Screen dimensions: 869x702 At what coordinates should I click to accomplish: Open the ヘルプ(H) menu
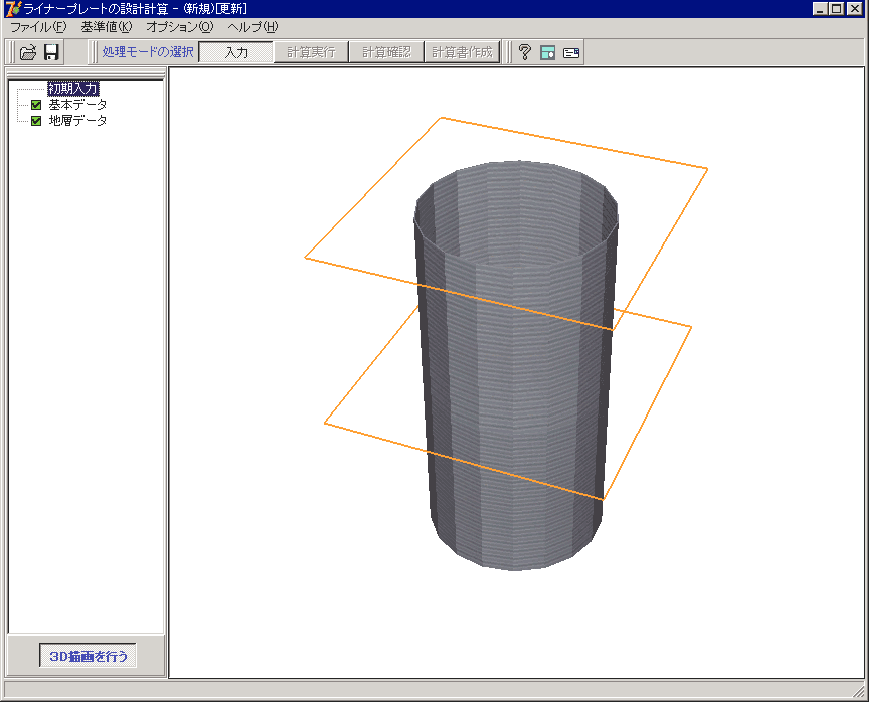(x=253, y=27)
